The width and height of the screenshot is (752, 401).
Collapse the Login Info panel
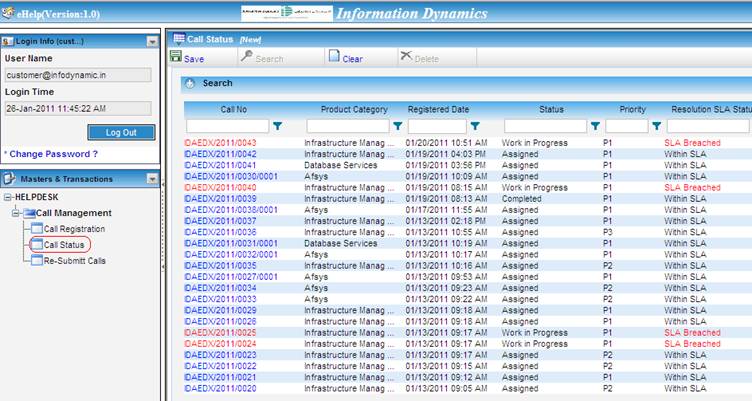[152, 42]
